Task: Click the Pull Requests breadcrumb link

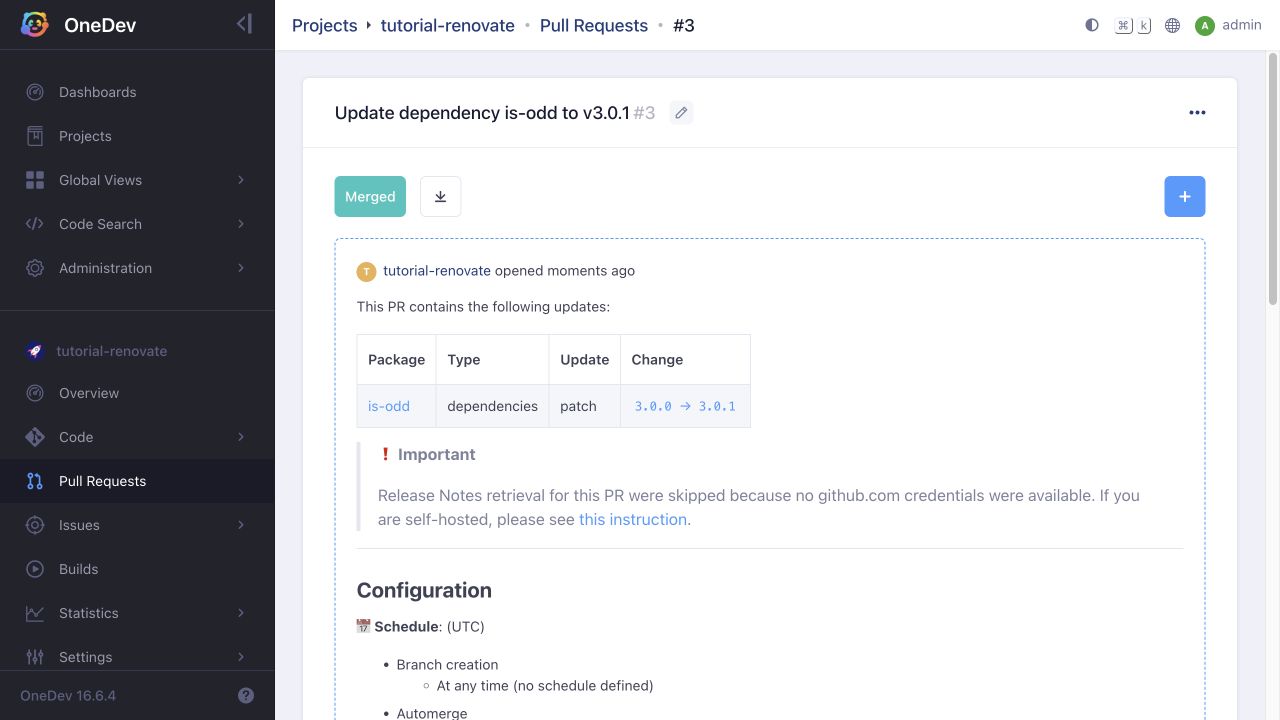Action: [594, 26]
